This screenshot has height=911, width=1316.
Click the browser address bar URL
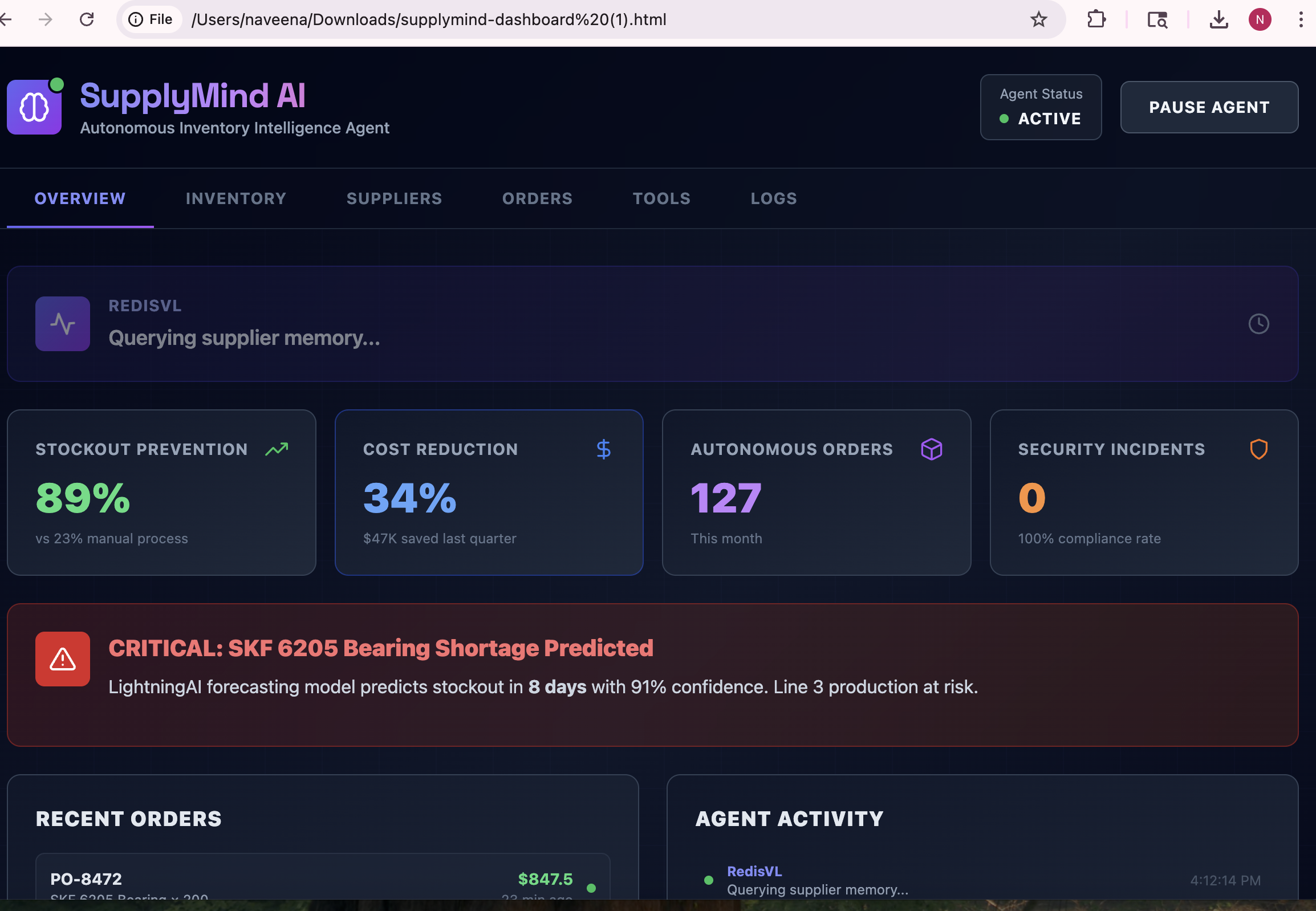click(x=428, y=19)
